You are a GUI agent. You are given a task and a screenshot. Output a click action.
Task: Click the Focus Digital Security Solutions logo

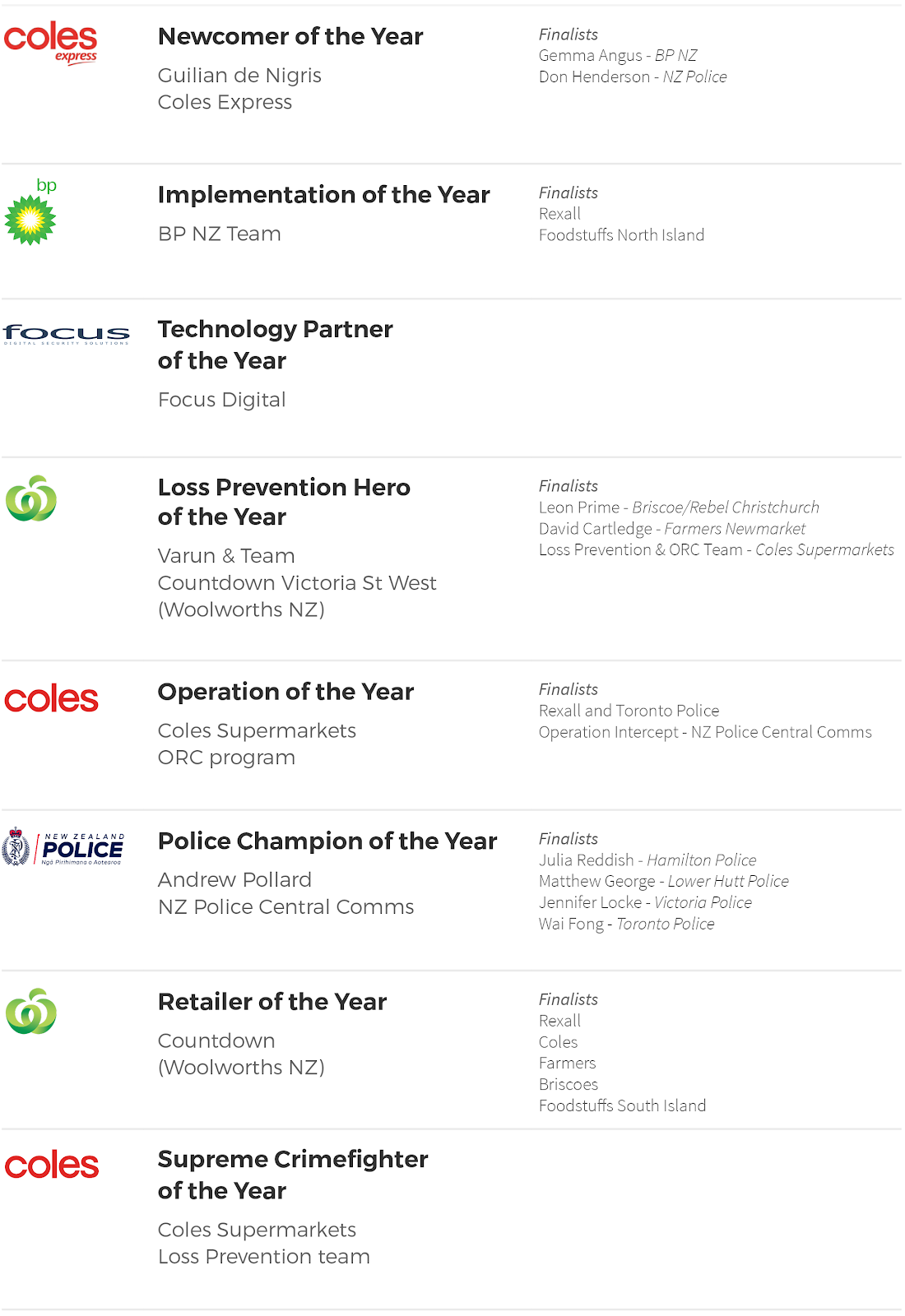click(66, 335)
